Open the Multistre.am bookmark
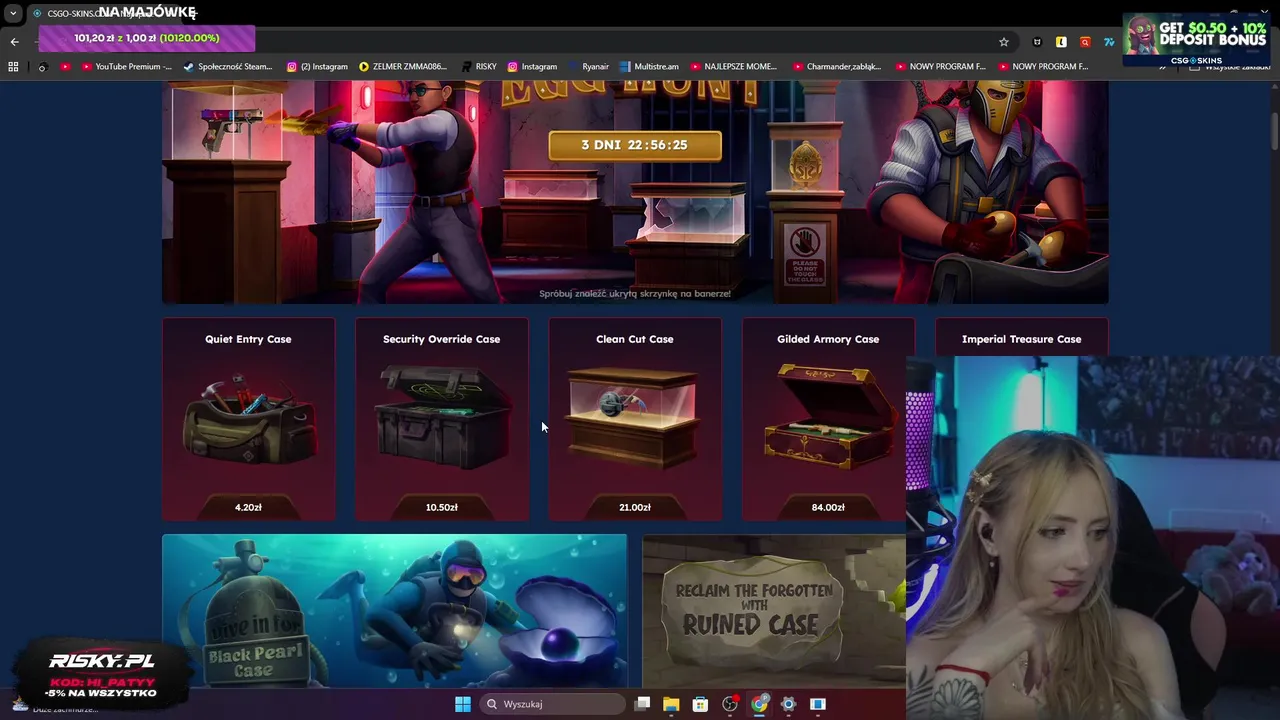Screen dimensions: 1280x720 pyautogui.click(x=649, y=67)
